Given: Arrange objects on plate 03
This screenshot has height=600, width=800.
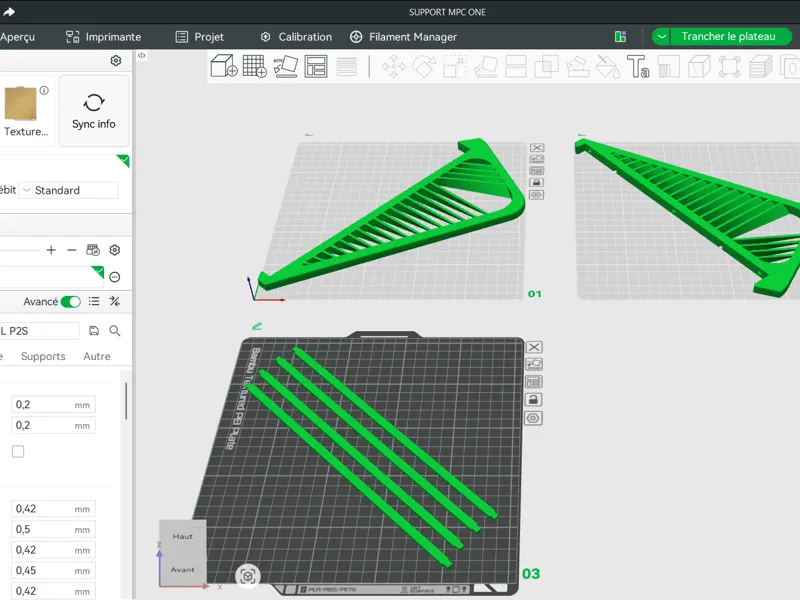Looking at the screenshot, I should click(x=534, y=382).
